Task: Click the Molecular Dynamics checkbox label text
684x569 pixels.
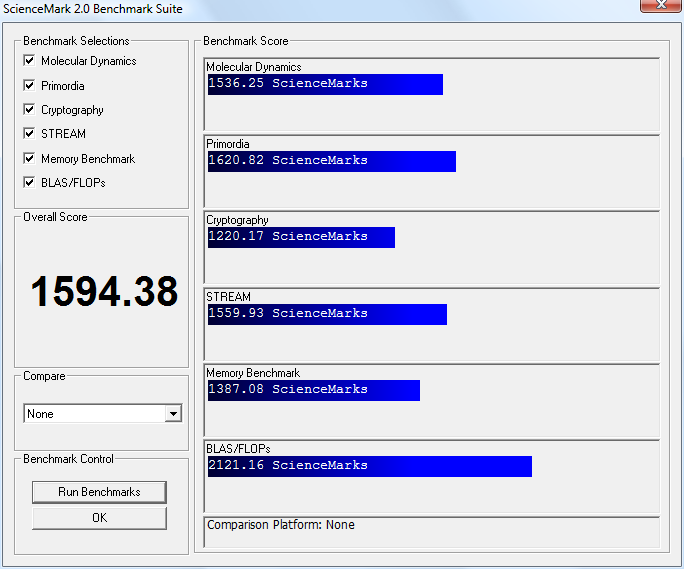Action: [89, 61]
